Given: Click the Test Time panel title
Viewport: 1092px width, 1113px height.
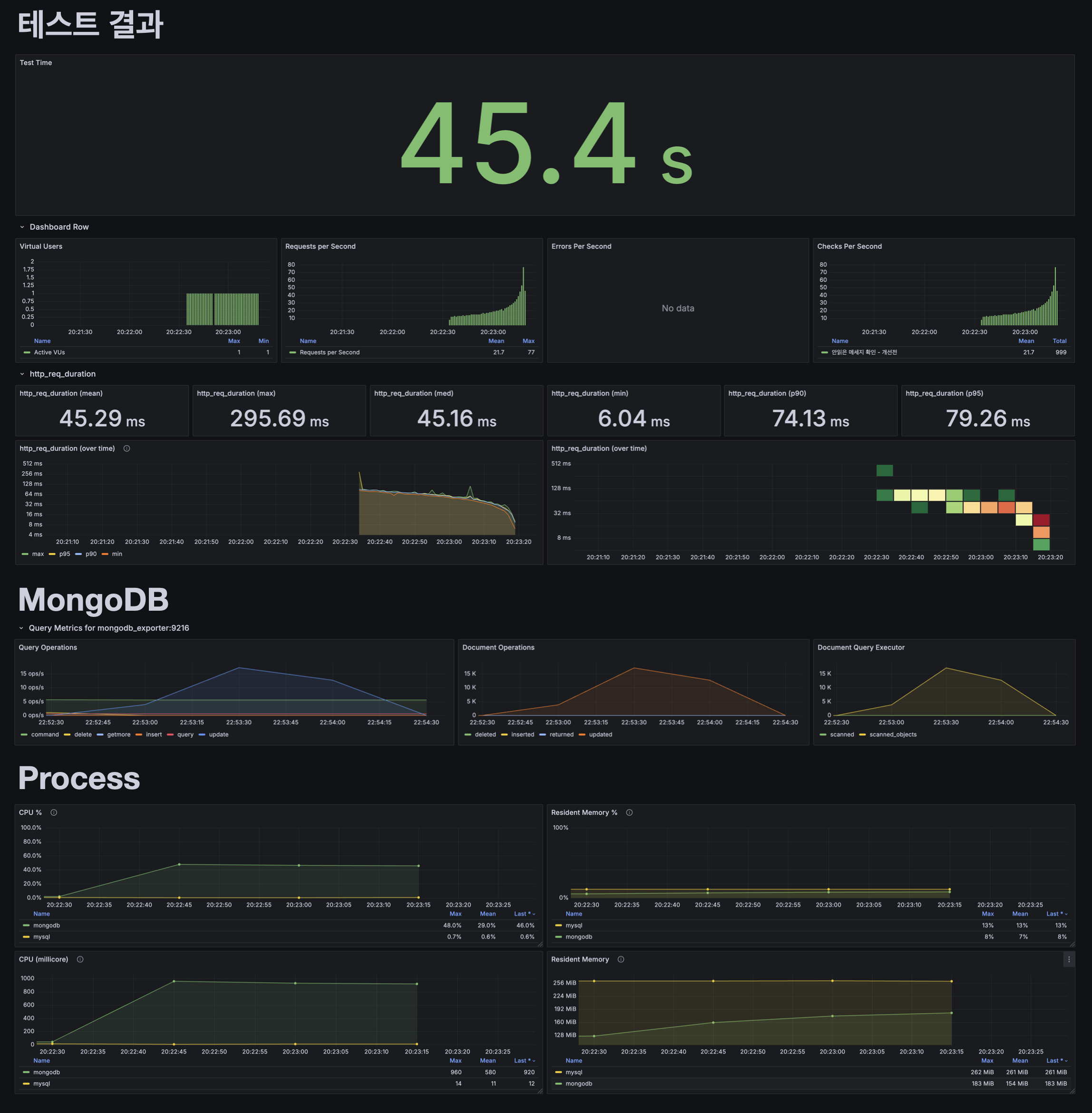Looking at the screenshot, I should pos(36,62).
